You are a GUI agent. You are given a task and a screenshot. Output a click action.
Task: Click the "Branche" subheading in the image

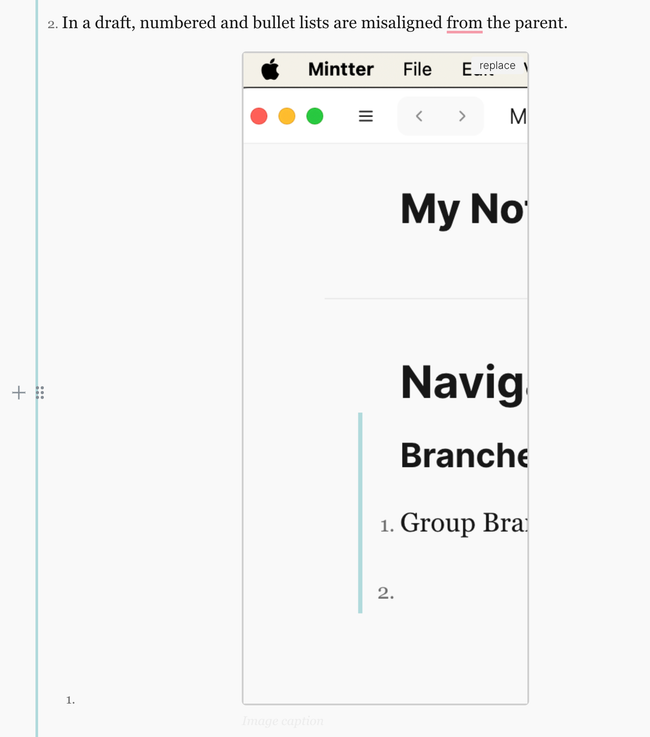pos(463,455)
